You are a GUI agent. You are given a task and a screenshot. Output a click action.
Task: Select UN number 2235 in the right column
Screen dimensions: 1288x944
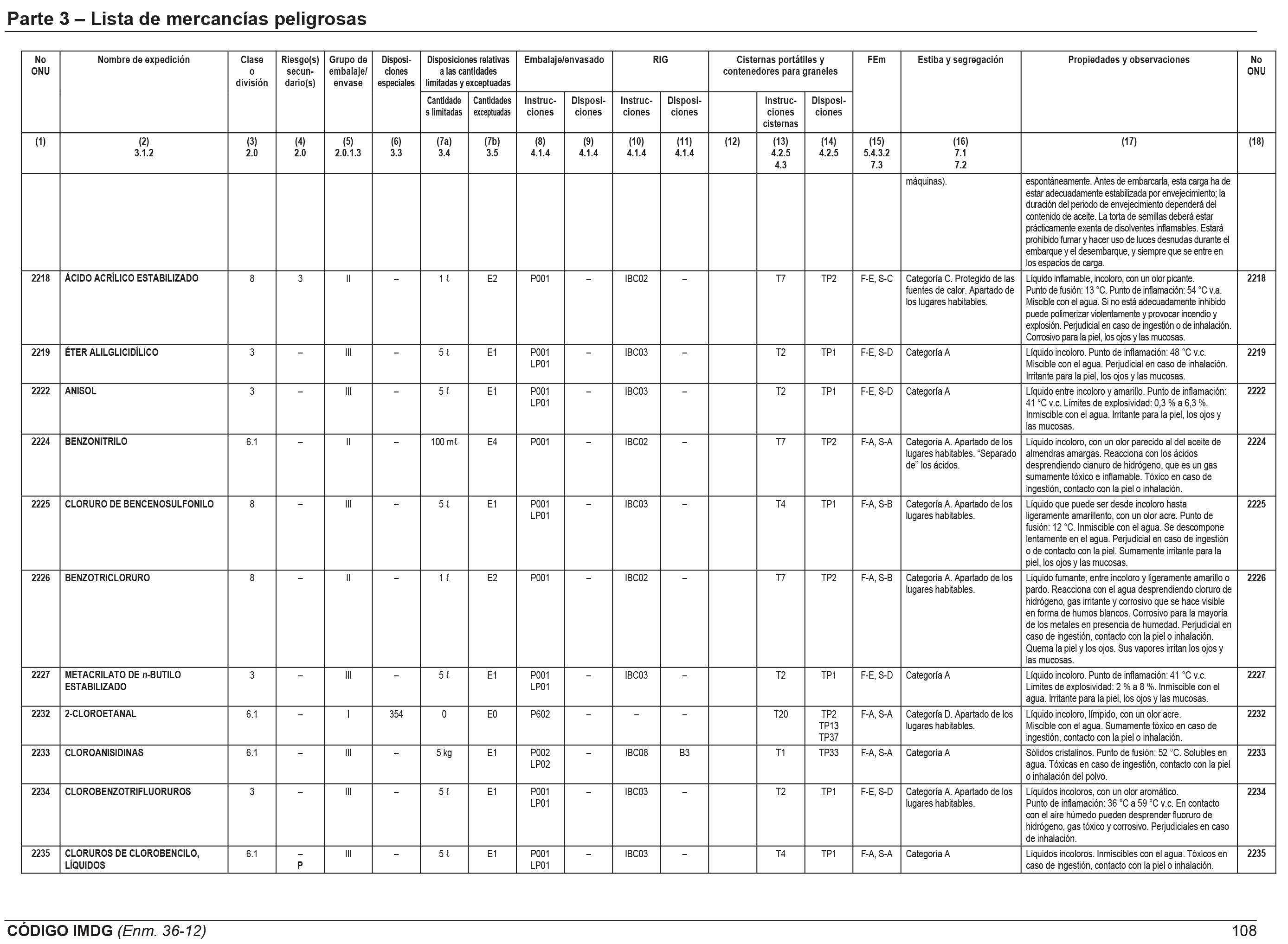[x=1256, y=854]
